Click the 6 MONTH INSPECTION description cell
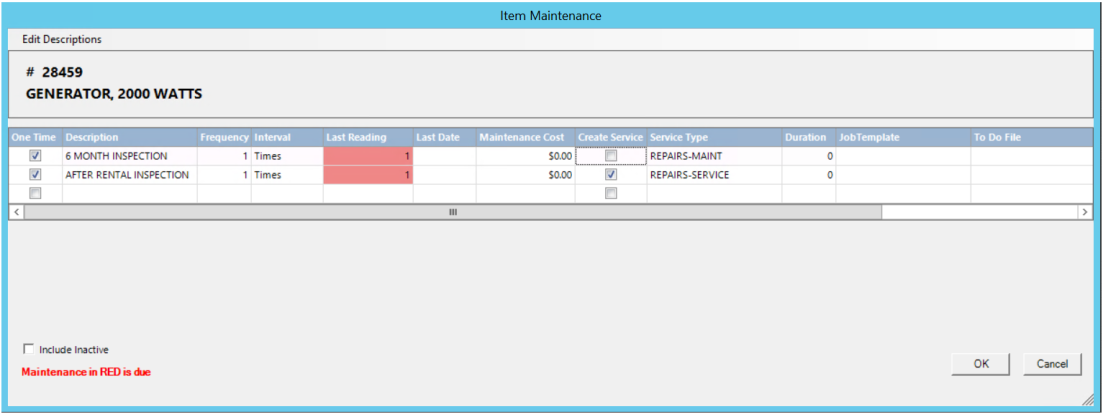Screen dimensions: 1103x414 point(129,156)
